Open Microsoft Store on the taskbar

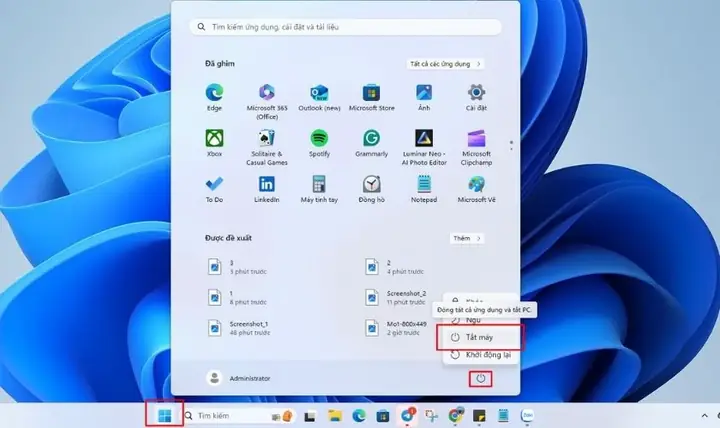point(382,416)
